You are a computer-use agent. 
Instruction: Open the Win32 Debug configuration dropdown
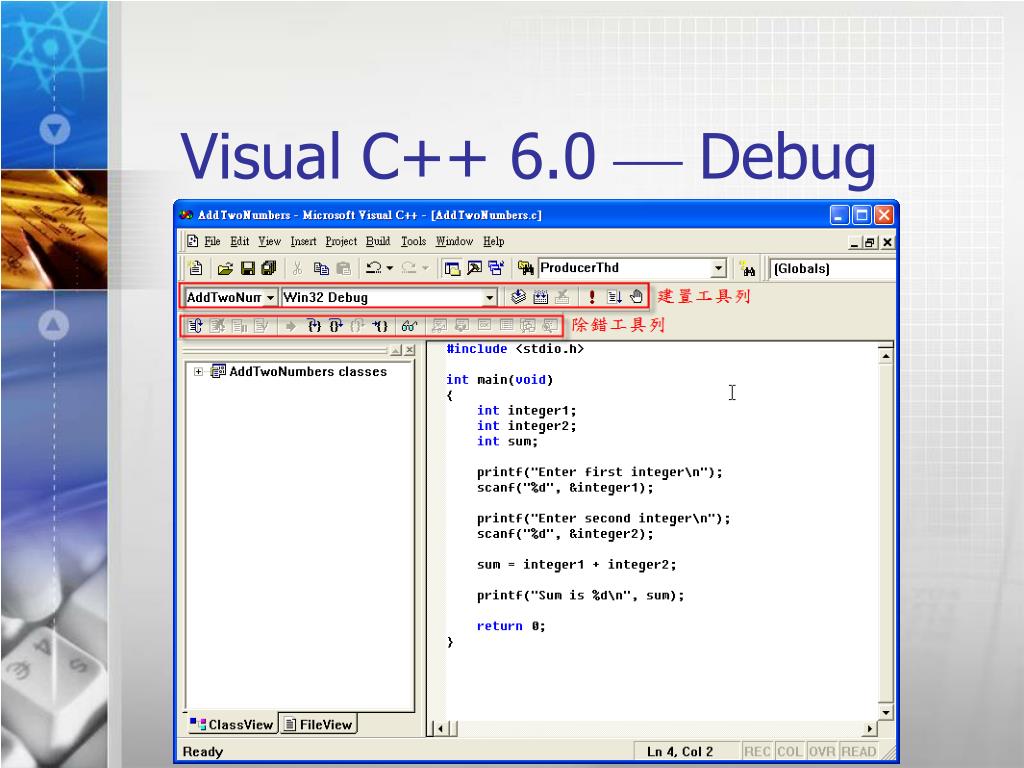(489, 298)
